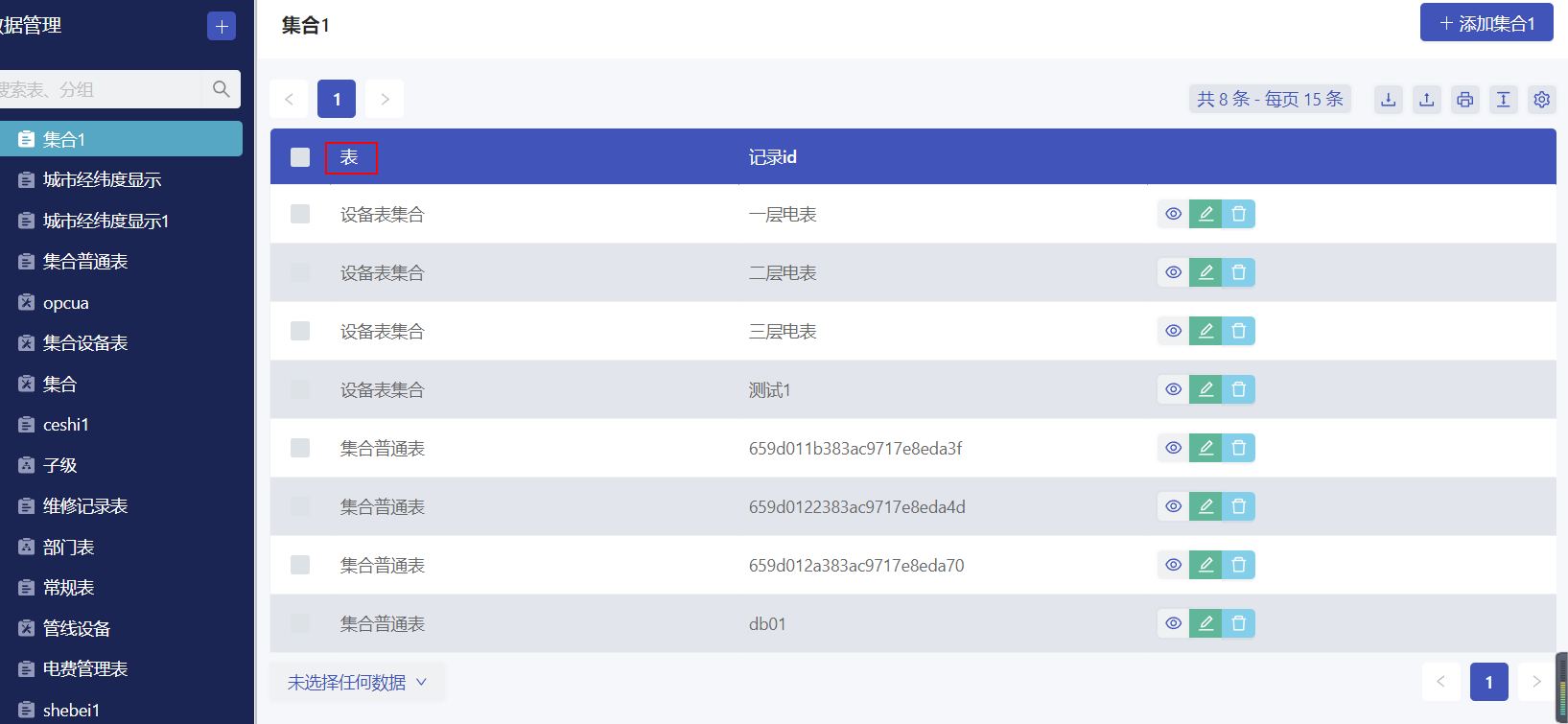Screen dimensions: 1568x724
Task: Click the print icon in toolbar
Action: [x=1465, y=99]
